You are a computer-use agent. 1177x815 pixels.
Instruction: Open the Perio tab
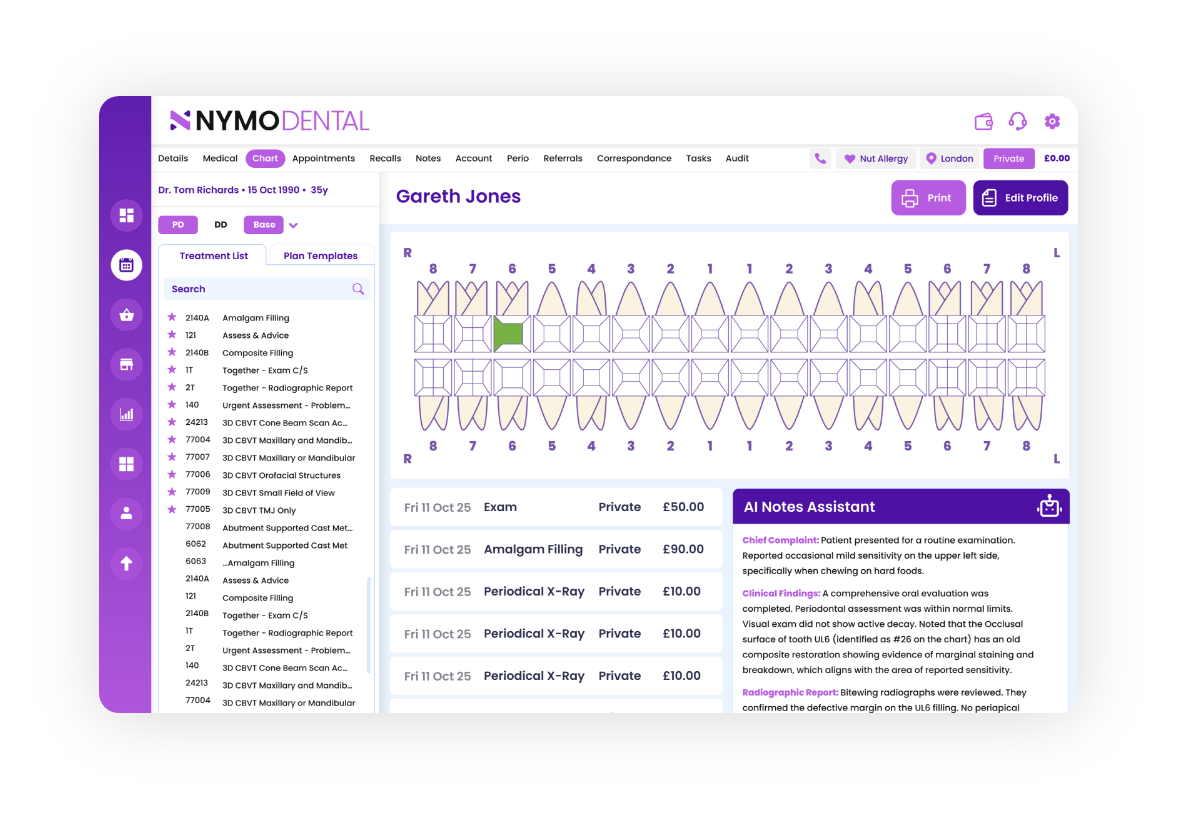518,158
